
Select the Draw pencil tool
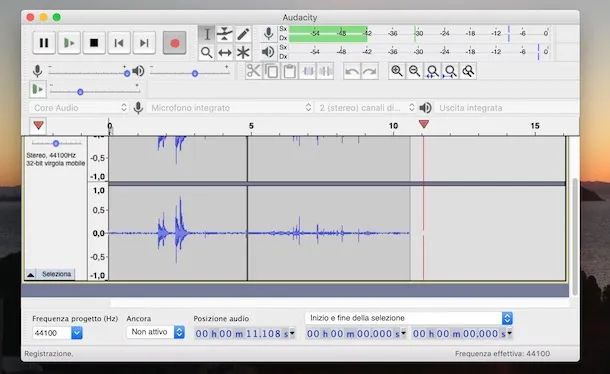click(x=243, y=34)
